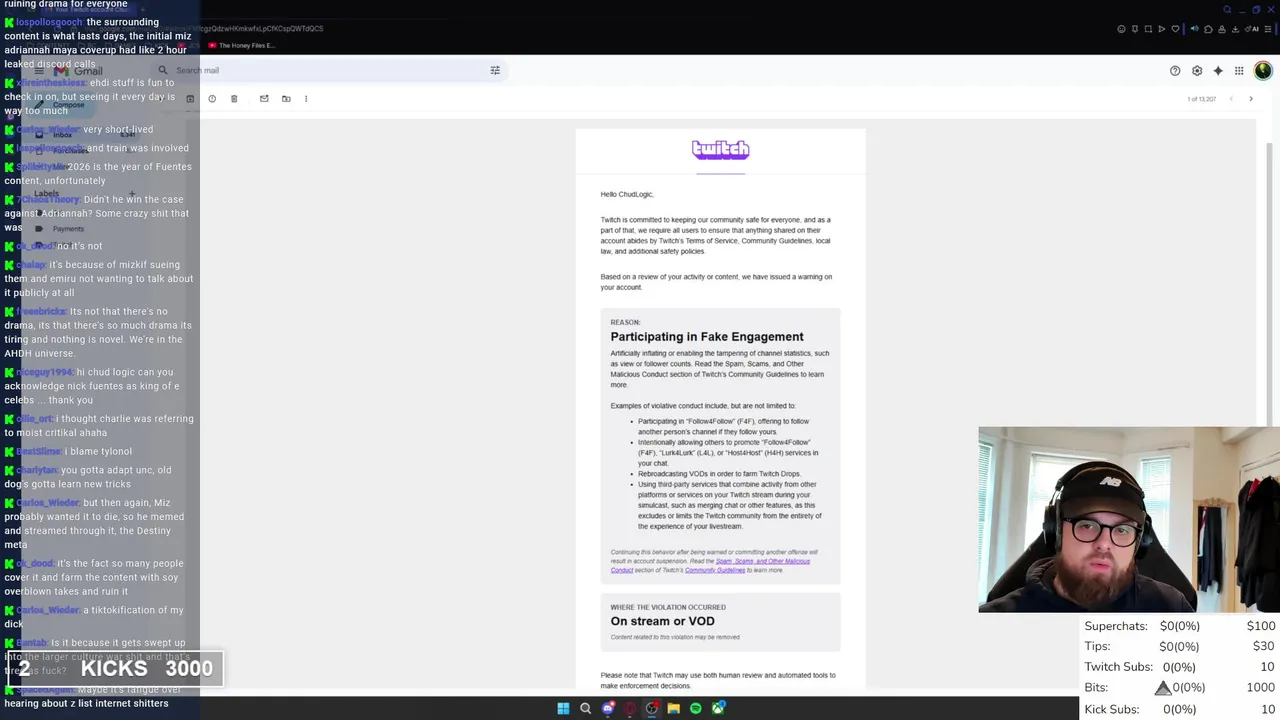Click the Kick Subs goal row
The width and height of the screenshot is (1280, 720).
(x=1180, y=709)
